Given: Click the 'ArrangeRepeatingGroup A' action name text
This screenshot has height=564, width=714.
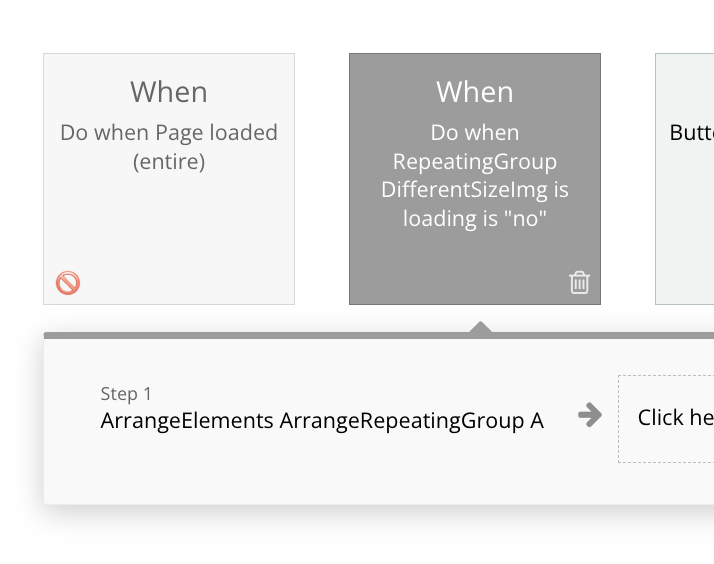Looking at the screenshot, I should 412,421.
